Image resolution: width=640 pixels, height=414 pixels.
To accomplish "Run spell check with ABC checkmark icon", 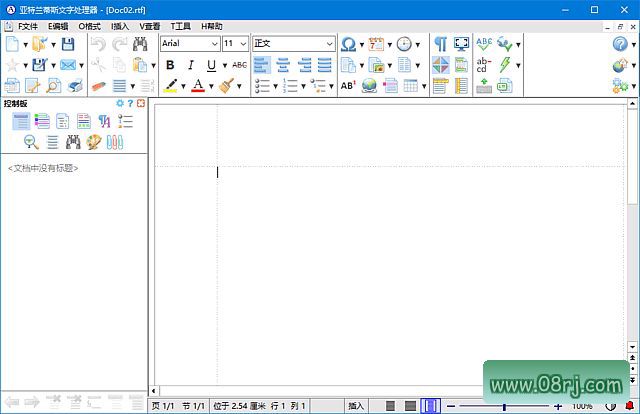I will [484, 44].
